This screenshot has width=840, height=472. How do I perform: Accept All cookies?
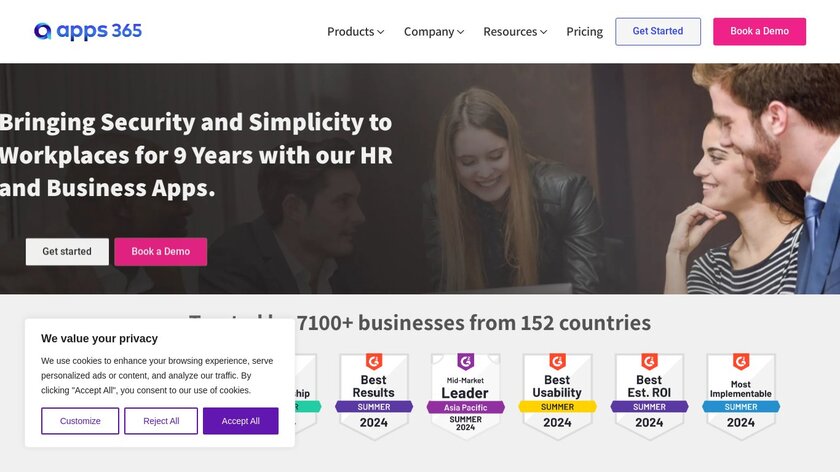[x=240, y=421]
